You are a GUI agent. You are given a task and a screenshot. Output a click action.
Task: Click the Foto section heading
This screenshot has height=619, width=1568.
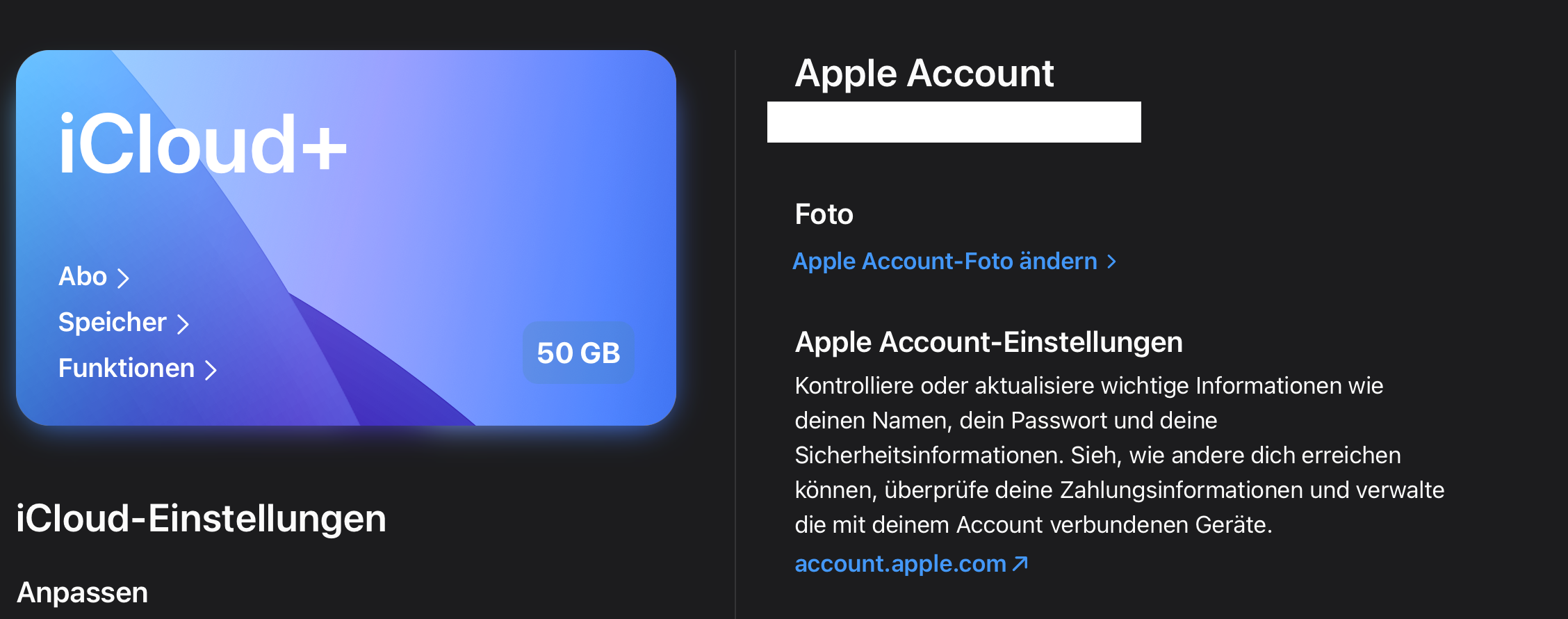824,214
